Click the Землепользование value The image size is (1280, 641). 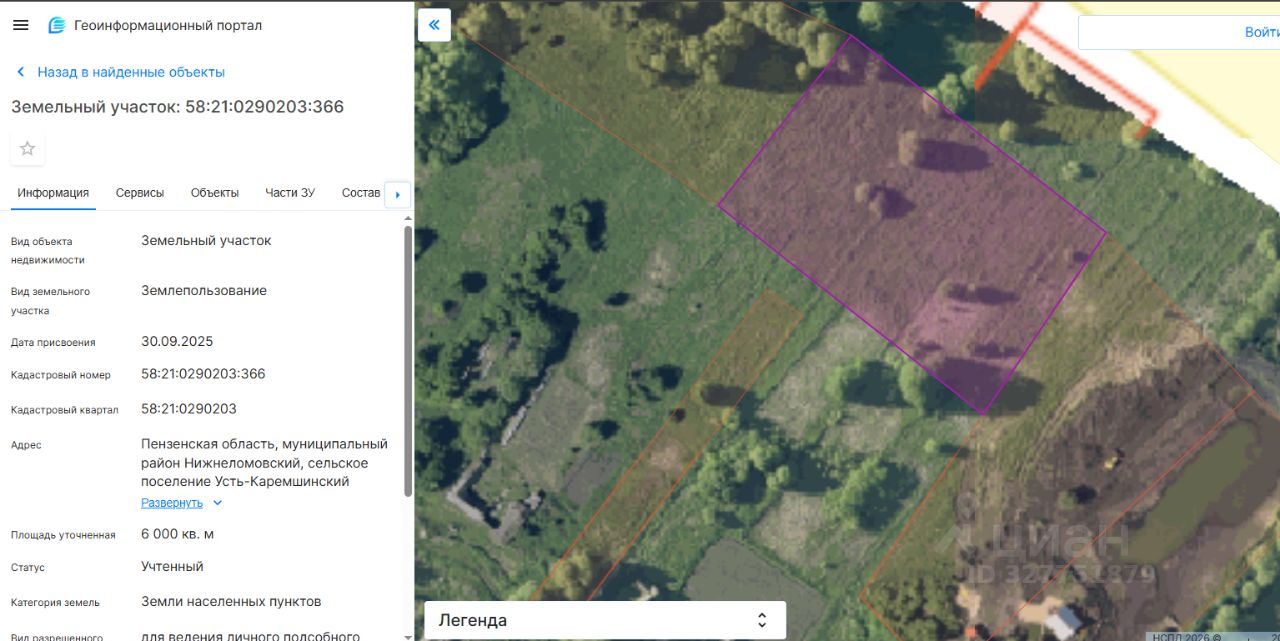point(204,291)
